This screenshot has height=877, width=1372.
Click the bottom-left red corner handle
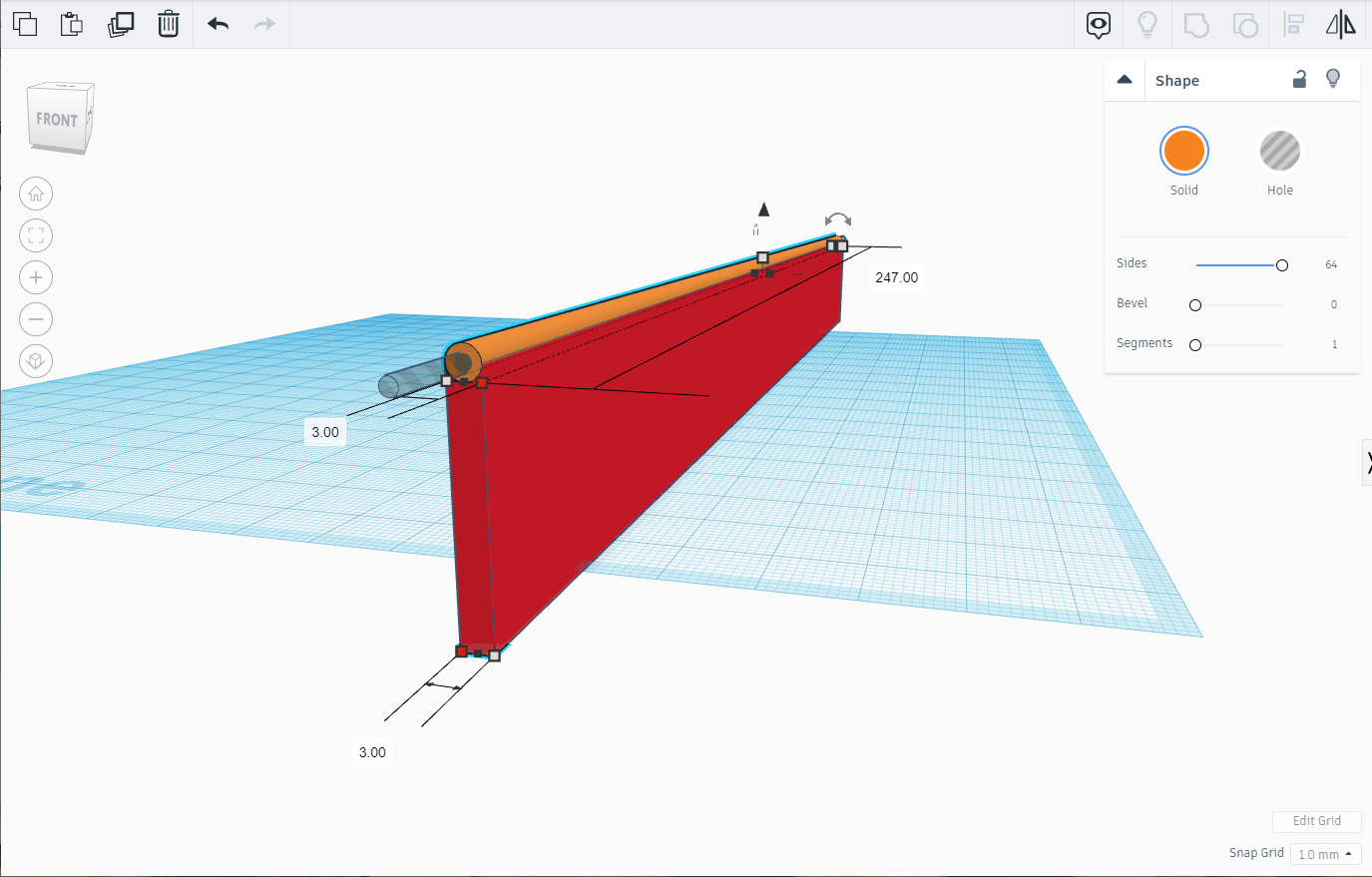[461, 651]
